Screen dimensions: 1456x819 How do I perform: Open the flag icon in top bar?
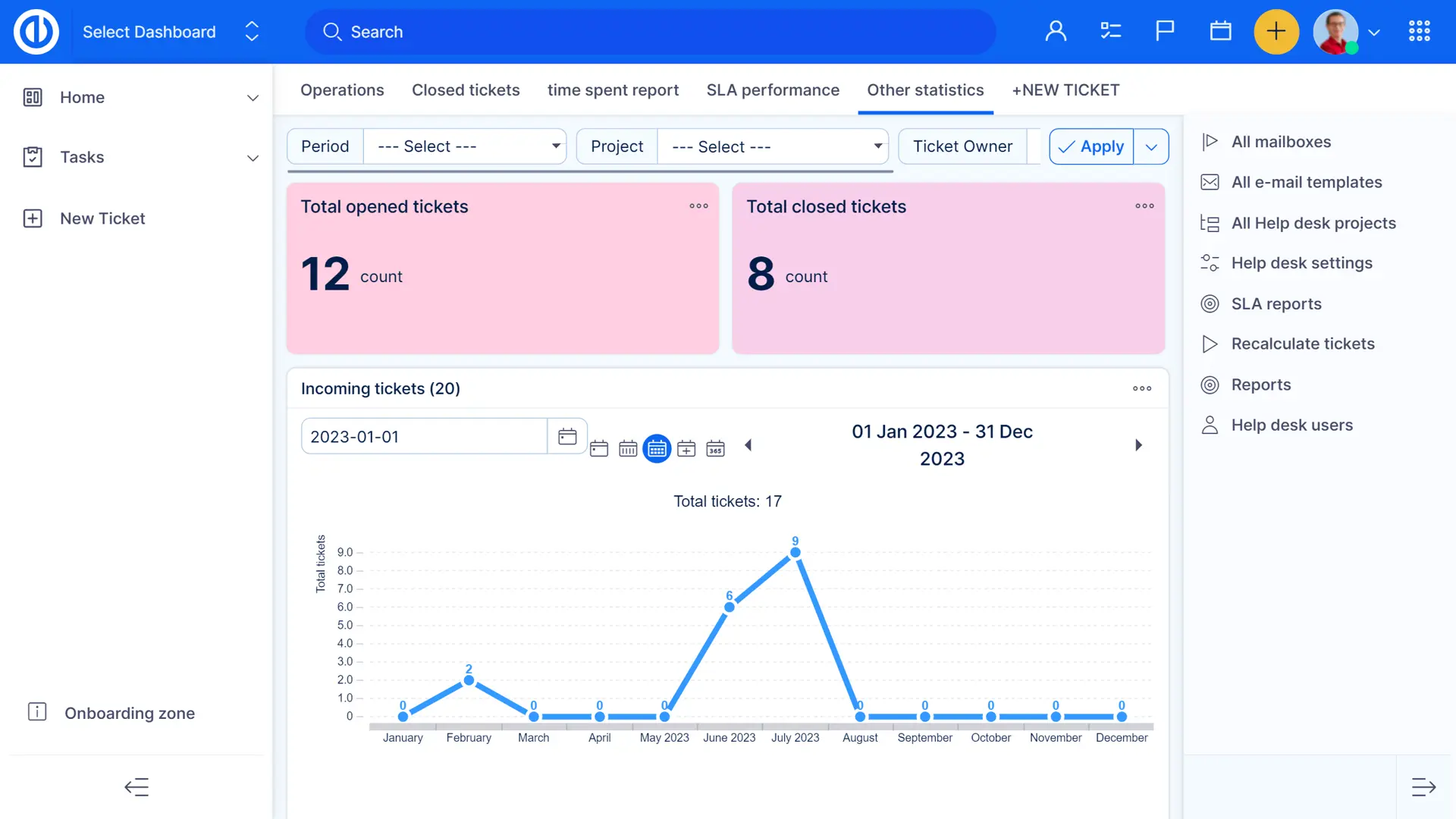coord(1165,31)
